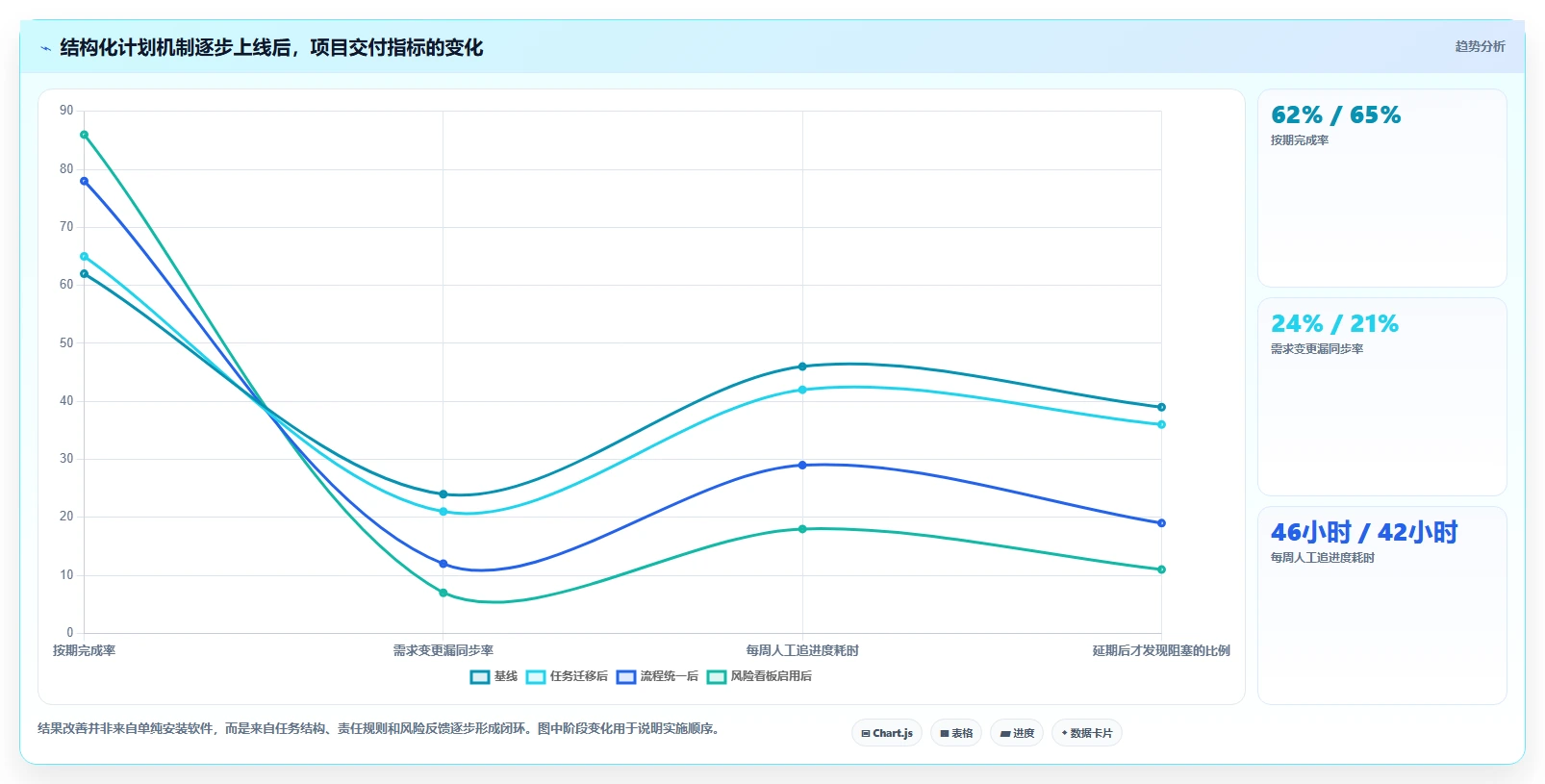
Task: Click the 风险看板启用后 legend label
Action: click(x=772, y=677)
